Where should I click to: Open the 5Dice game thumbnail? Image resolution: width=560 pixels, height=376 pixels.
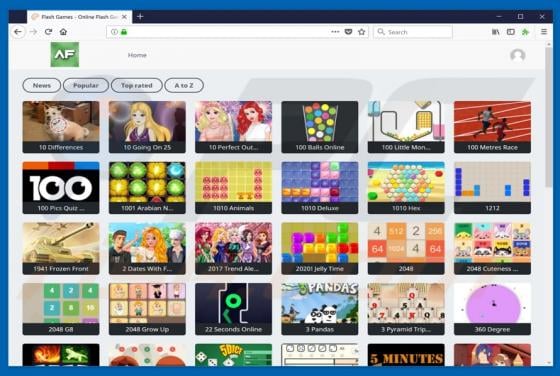[x=234, y=355]
